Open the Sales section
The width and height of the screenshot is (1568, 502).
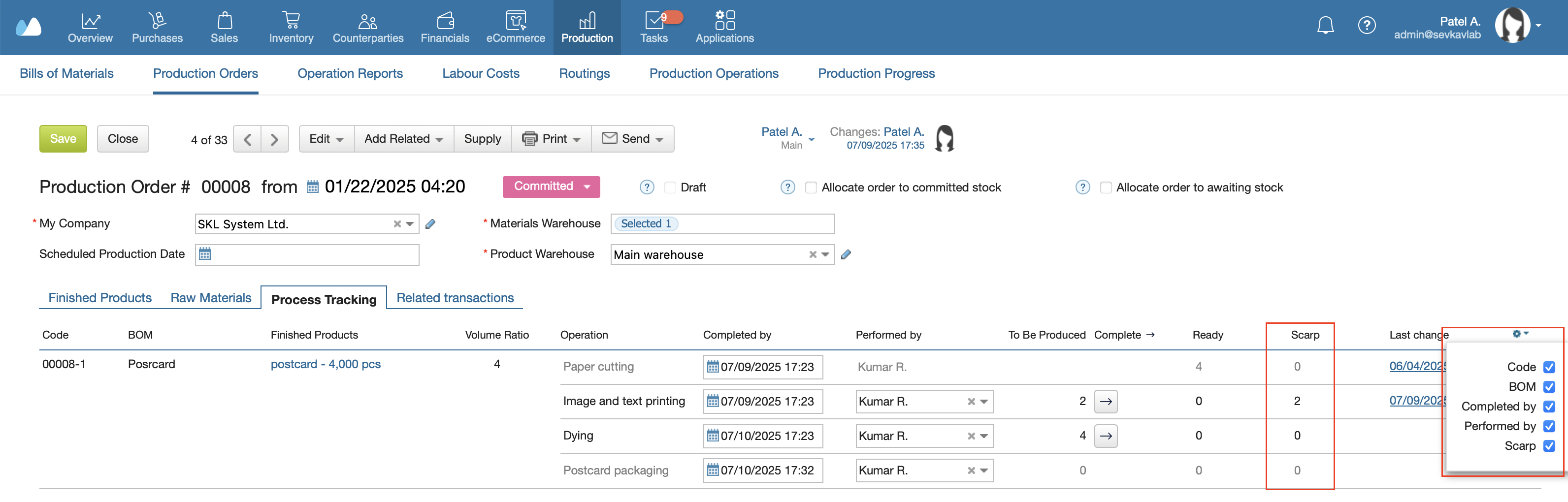tap(224, 28)
